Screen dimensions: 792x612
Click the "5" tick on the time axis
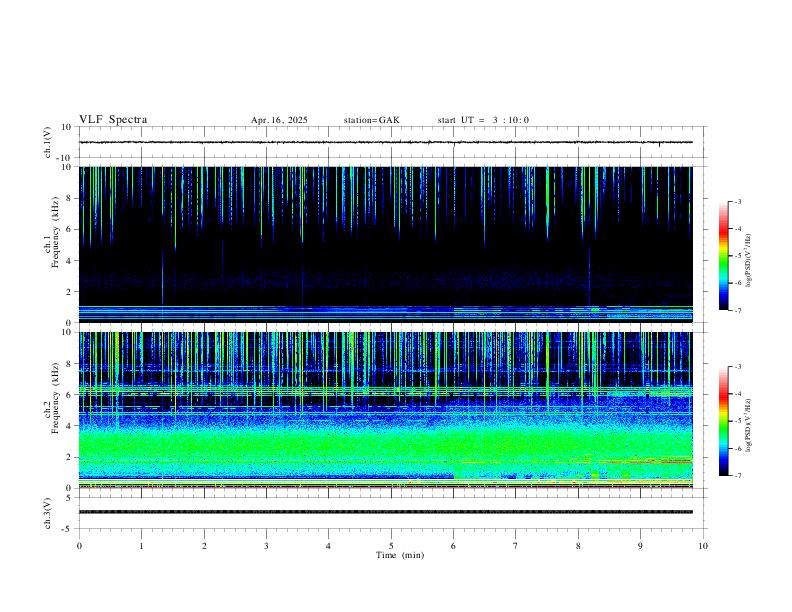tap(391, 546)
